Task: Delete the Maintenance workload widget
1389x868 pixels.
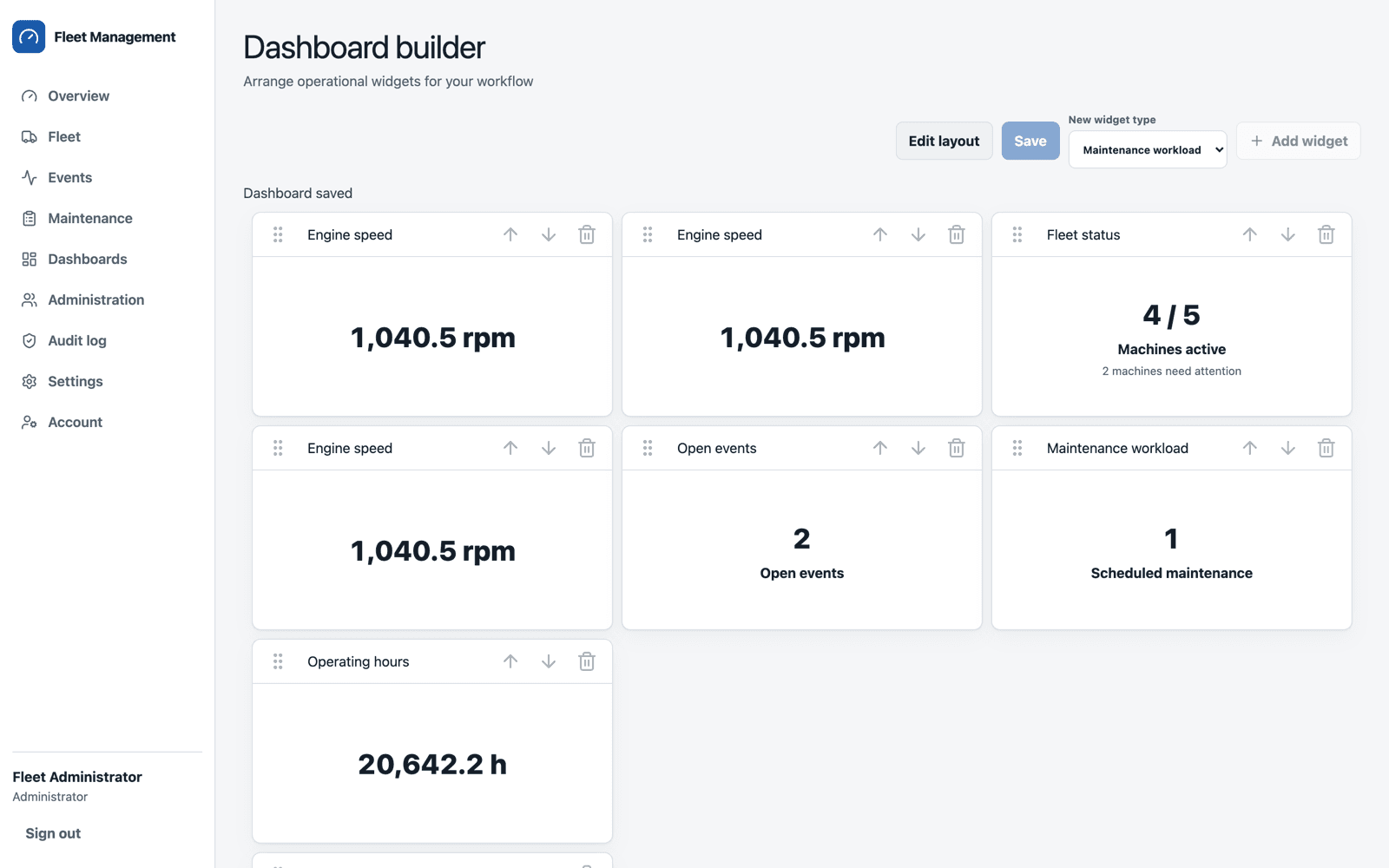Action: tap(1326, 449)
